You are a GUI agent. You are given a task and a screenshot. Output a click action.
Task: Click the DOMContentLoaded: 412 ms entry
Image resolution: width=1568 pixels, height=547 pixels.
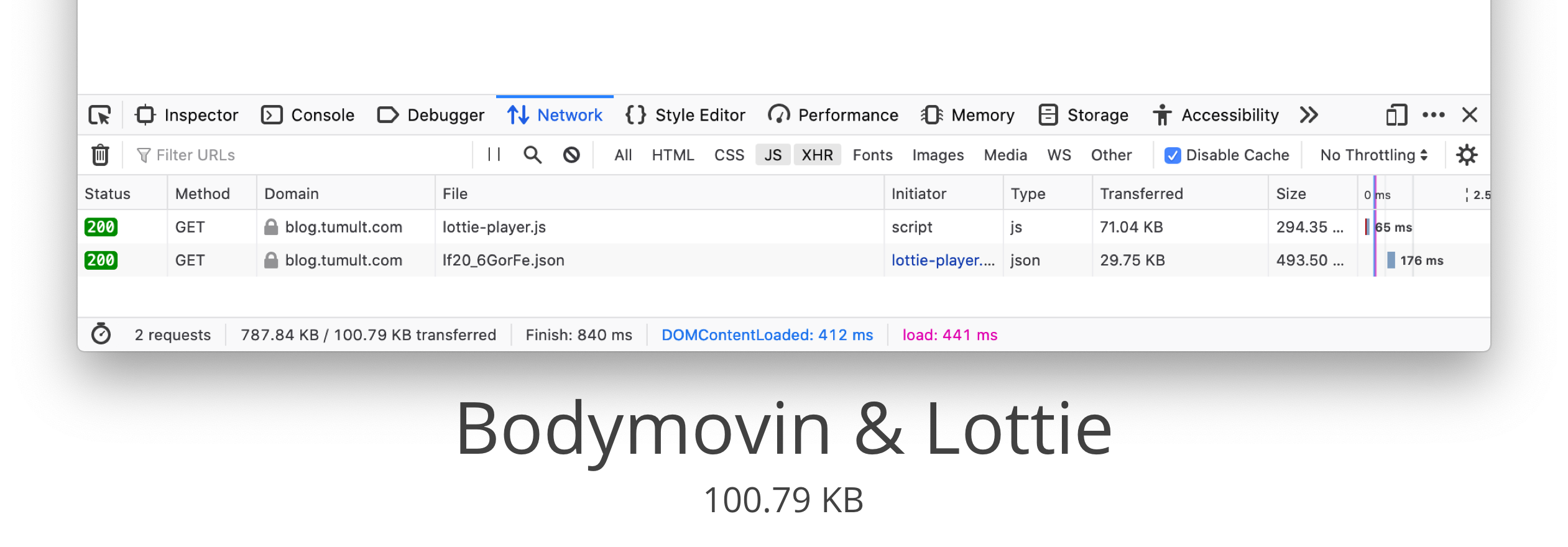(x=767, y=335)
